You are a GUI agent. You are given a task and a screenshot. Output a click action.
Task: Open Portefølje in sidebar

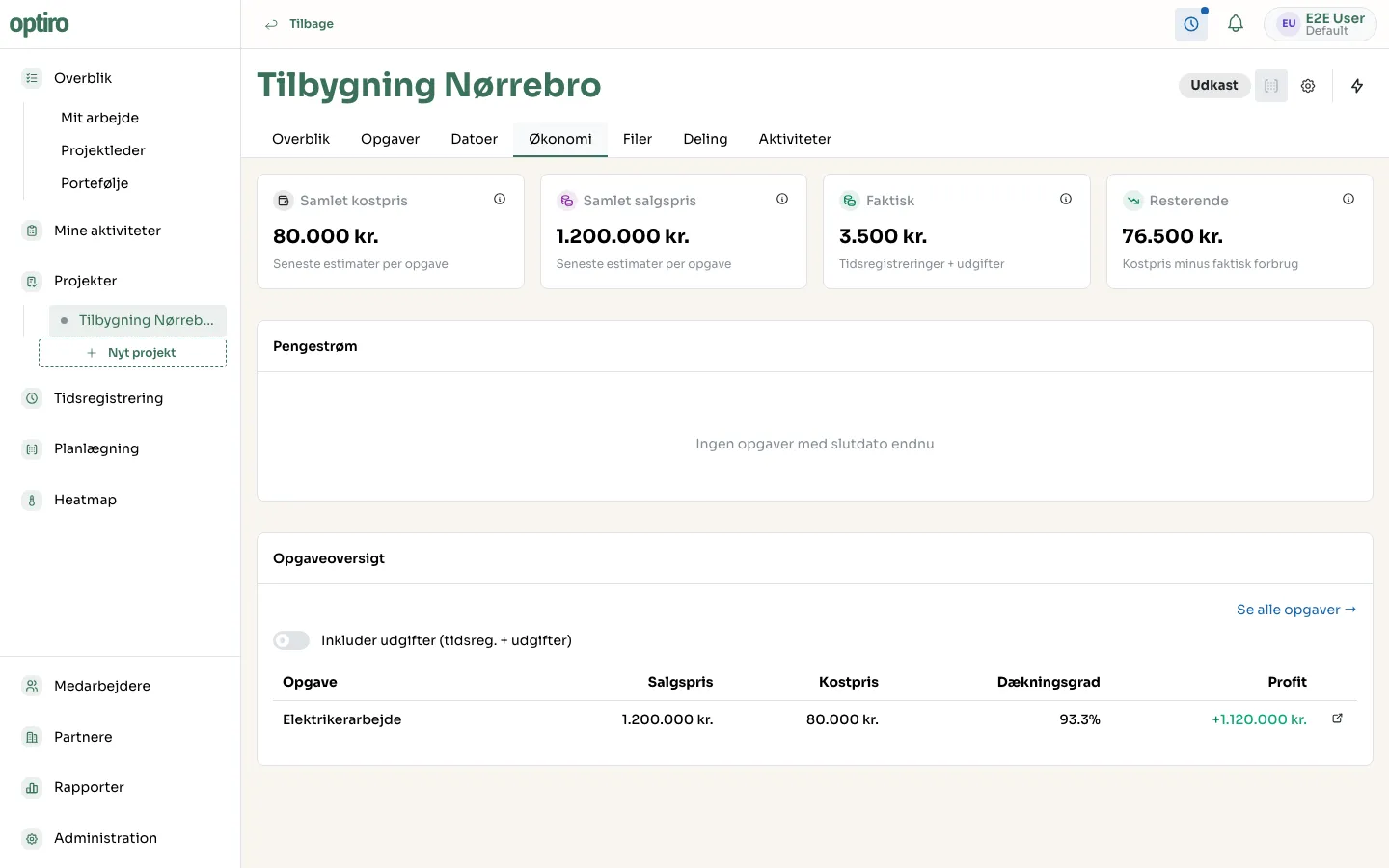point(95,183)
